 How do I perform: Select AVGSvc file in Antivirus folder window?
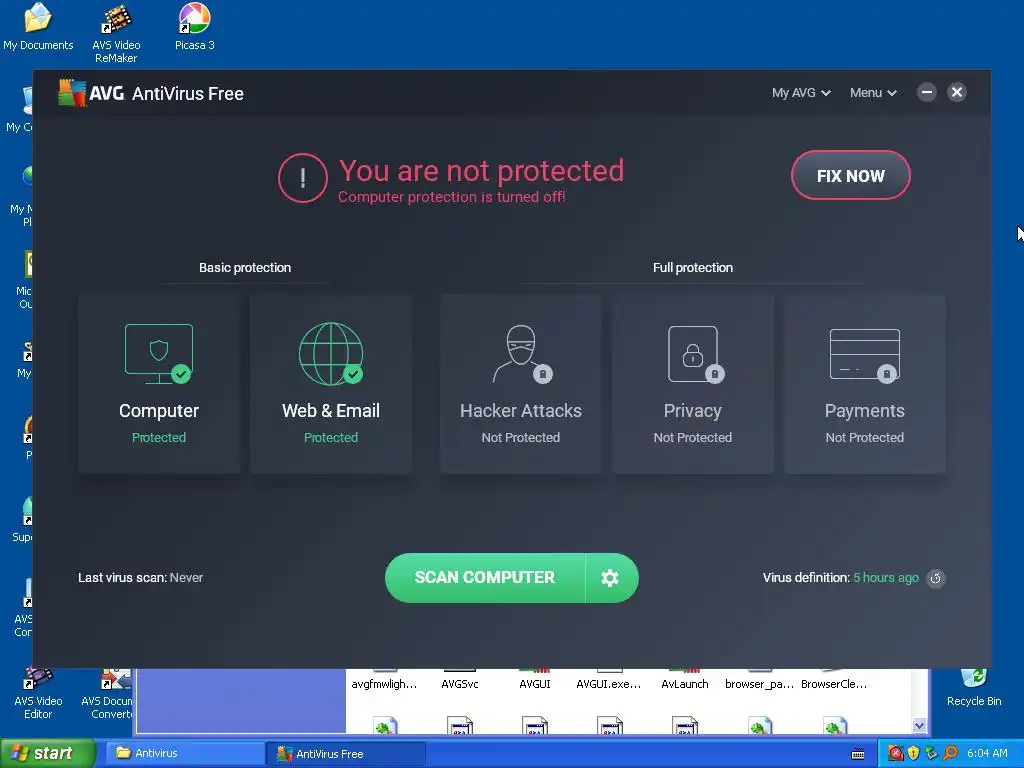click(x=460, y=680)
